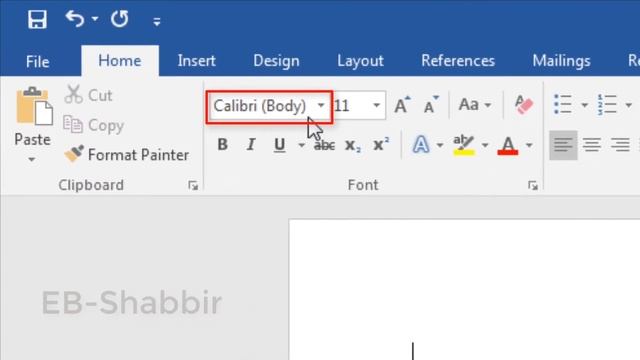Open the font name dropdown list
The image size is (640, 360).
[x=321, y=106]
